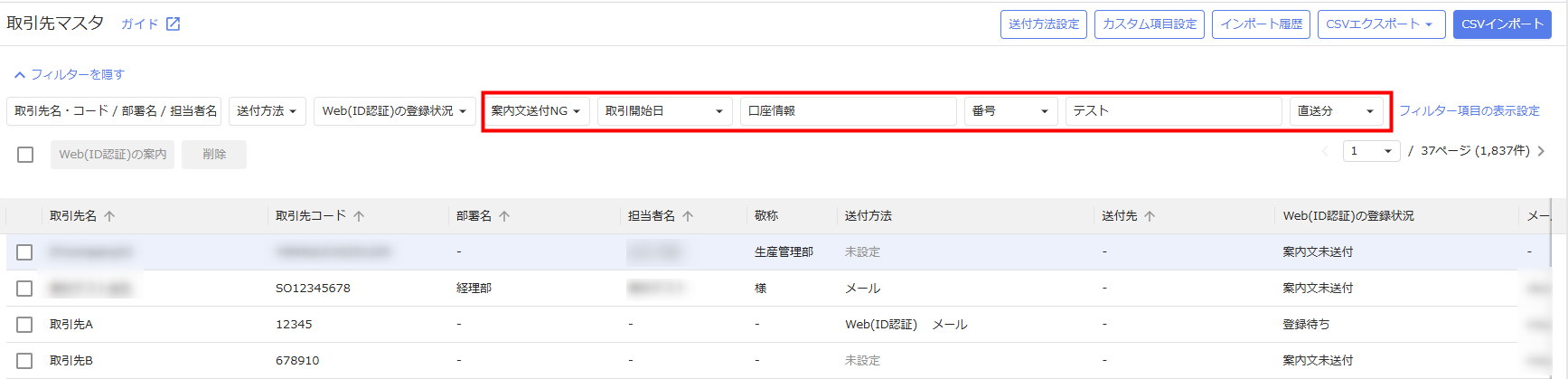
Task: Sort by 取引先名 column arrow
Action: click(109, 216)
